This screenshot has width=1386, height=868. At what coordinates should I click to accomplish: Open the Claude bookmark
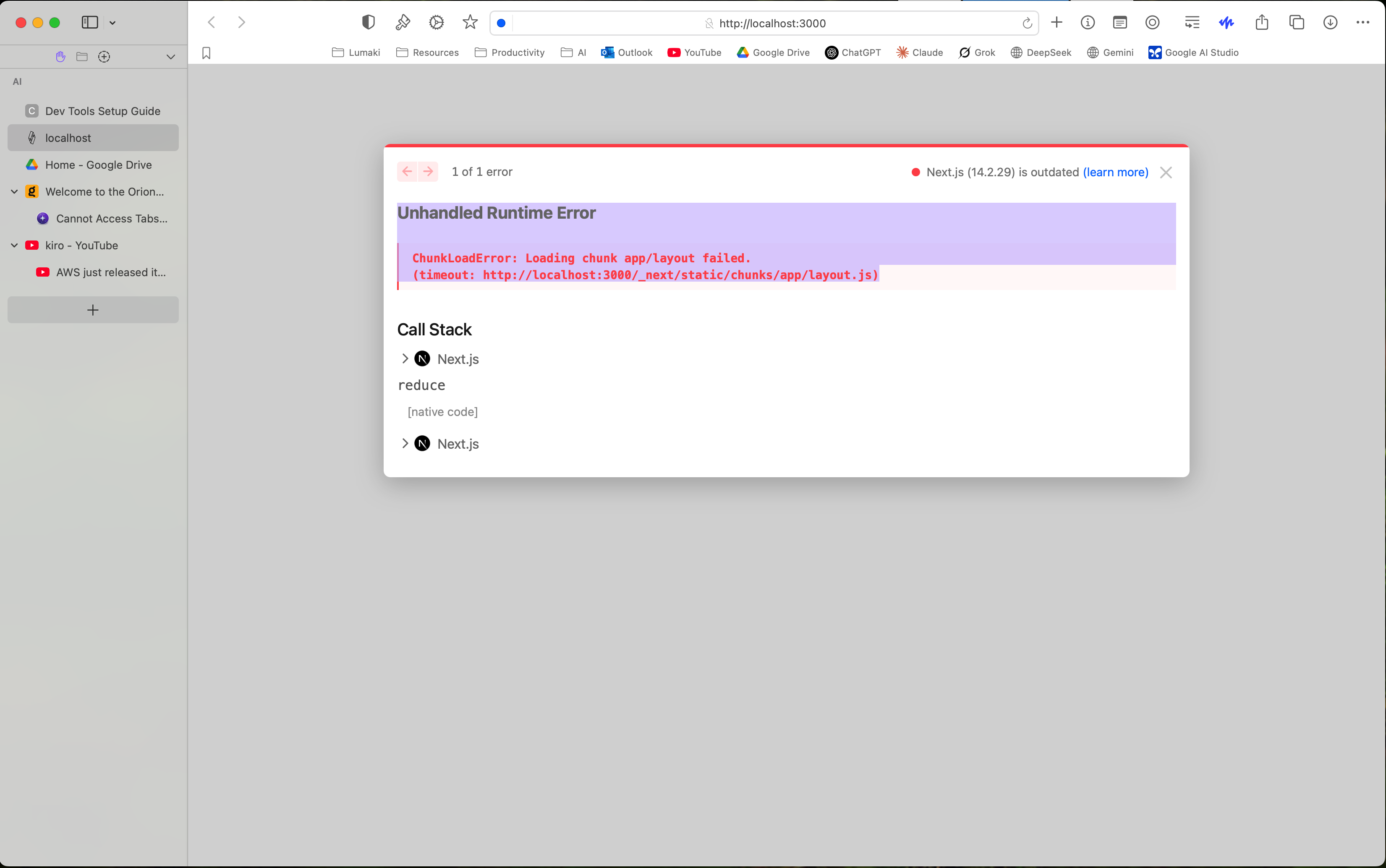coord(919,53)
